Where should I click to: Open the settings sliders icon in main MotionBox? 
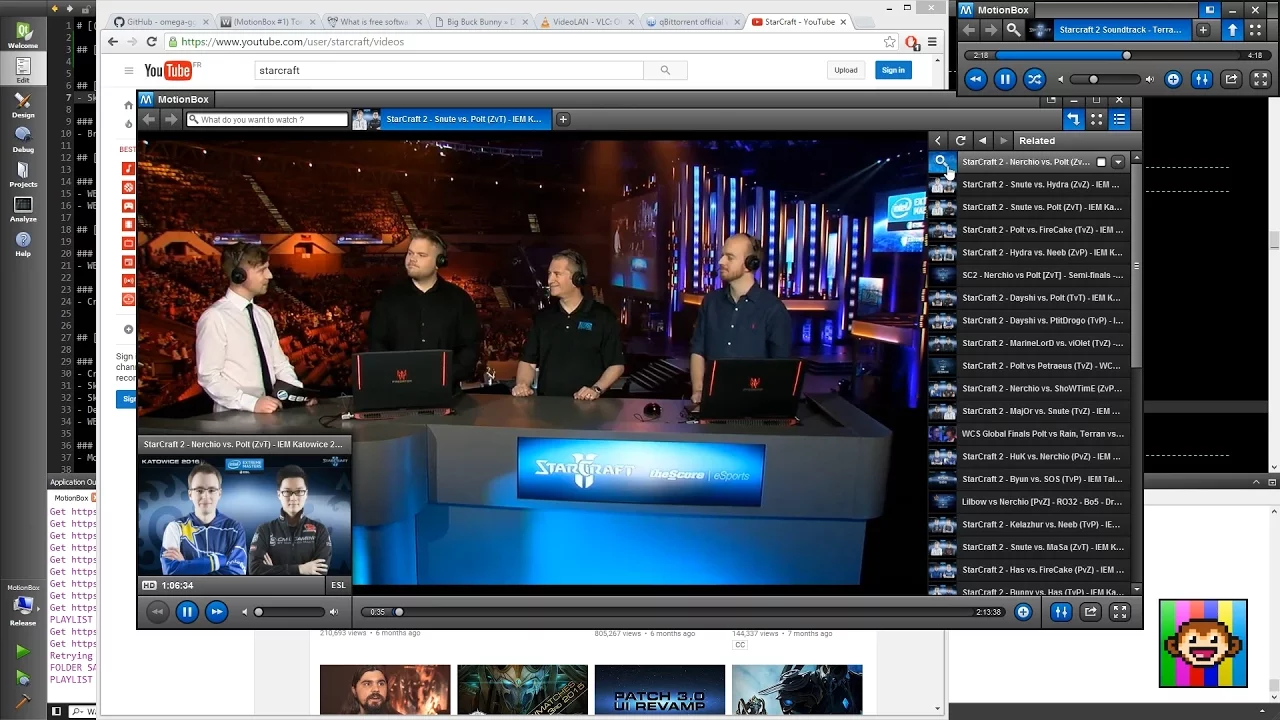click(x=1061, y=612)
